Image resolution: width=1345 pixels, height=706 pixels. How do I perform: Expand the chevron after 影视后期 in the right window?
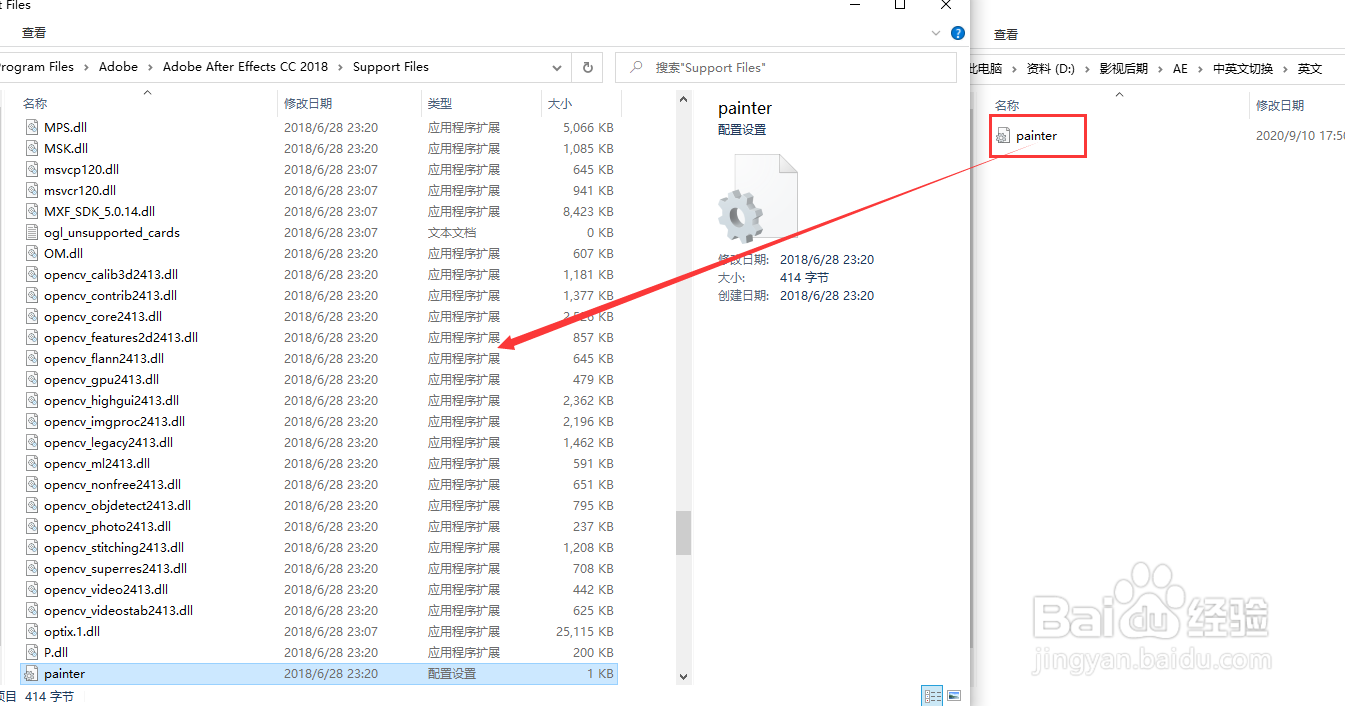(1160, 69)
